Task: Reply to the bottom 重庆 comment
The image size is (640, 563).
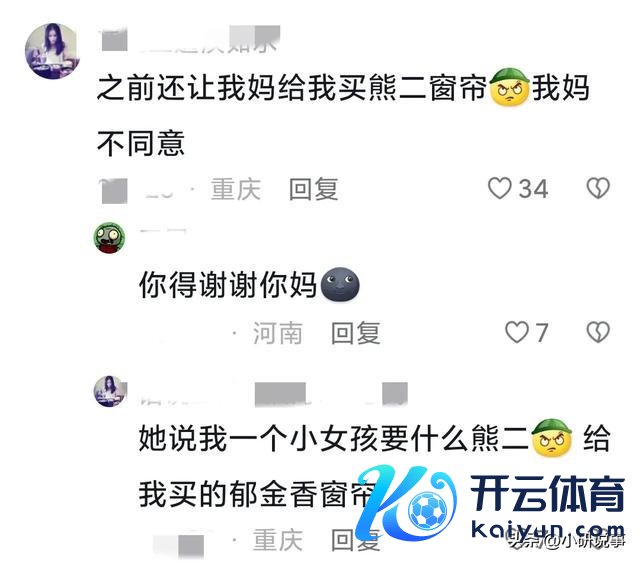Action: point(356,540)
